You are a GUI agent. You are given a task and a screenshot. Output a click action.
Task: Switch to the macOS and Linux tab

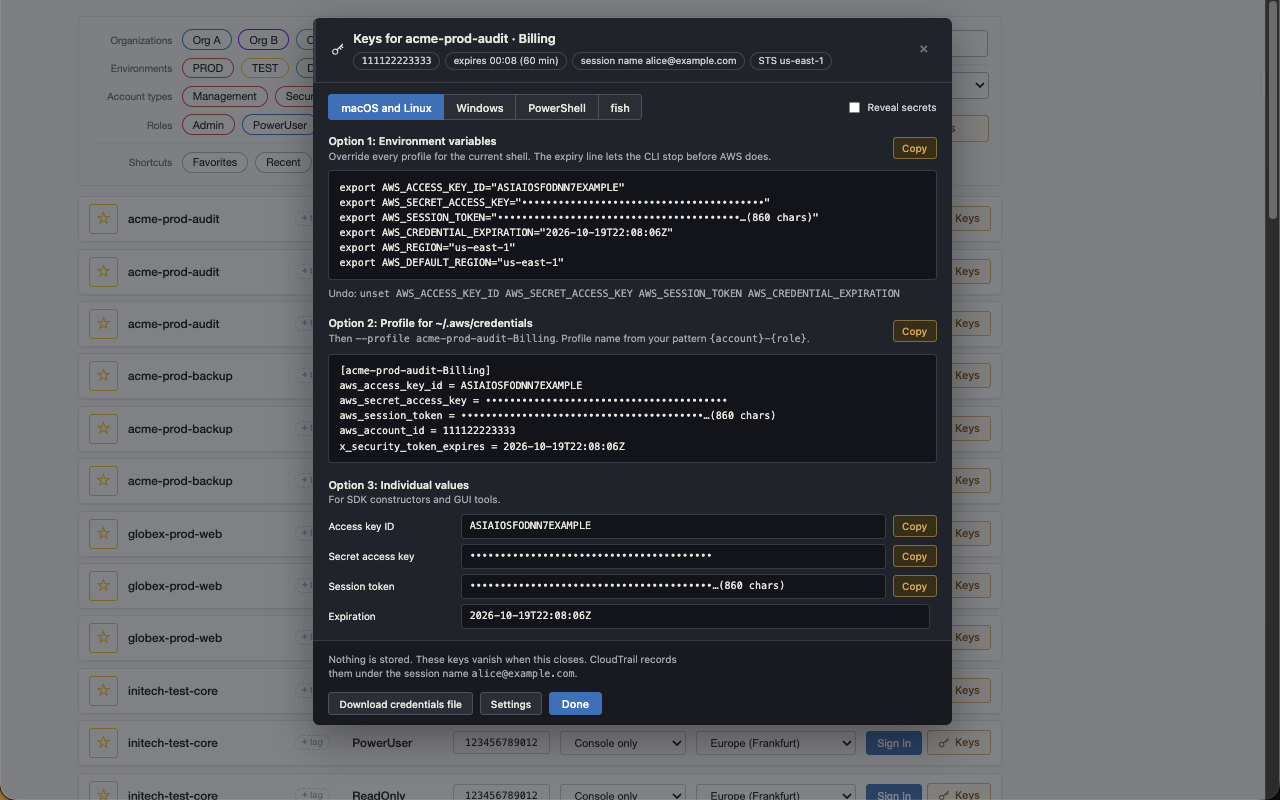point(386,108)
